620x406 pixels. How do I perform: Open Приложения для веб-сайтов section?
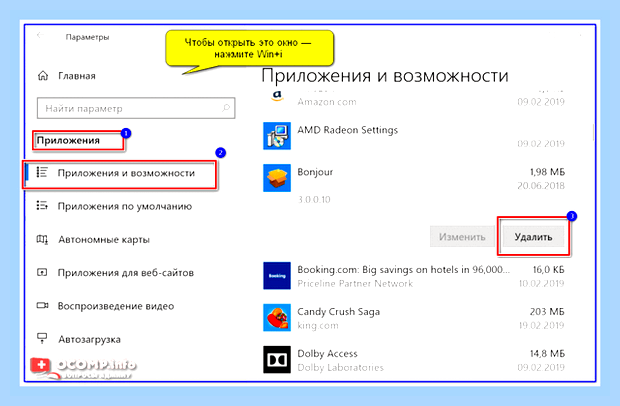coord(126,273)
